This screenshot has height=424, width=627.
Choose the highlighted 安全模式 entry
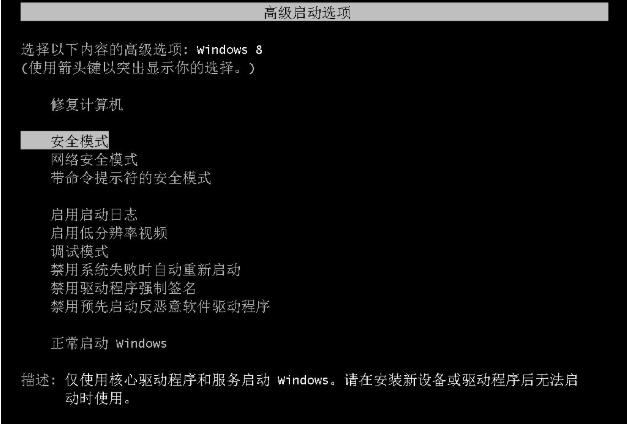(x=65, y=141)
